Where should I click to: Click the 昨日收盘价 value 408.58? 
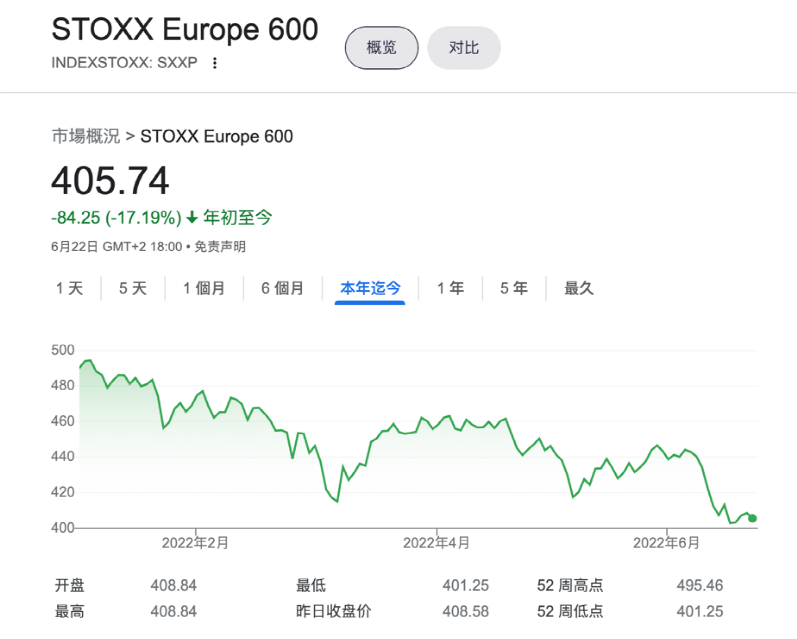465,611
